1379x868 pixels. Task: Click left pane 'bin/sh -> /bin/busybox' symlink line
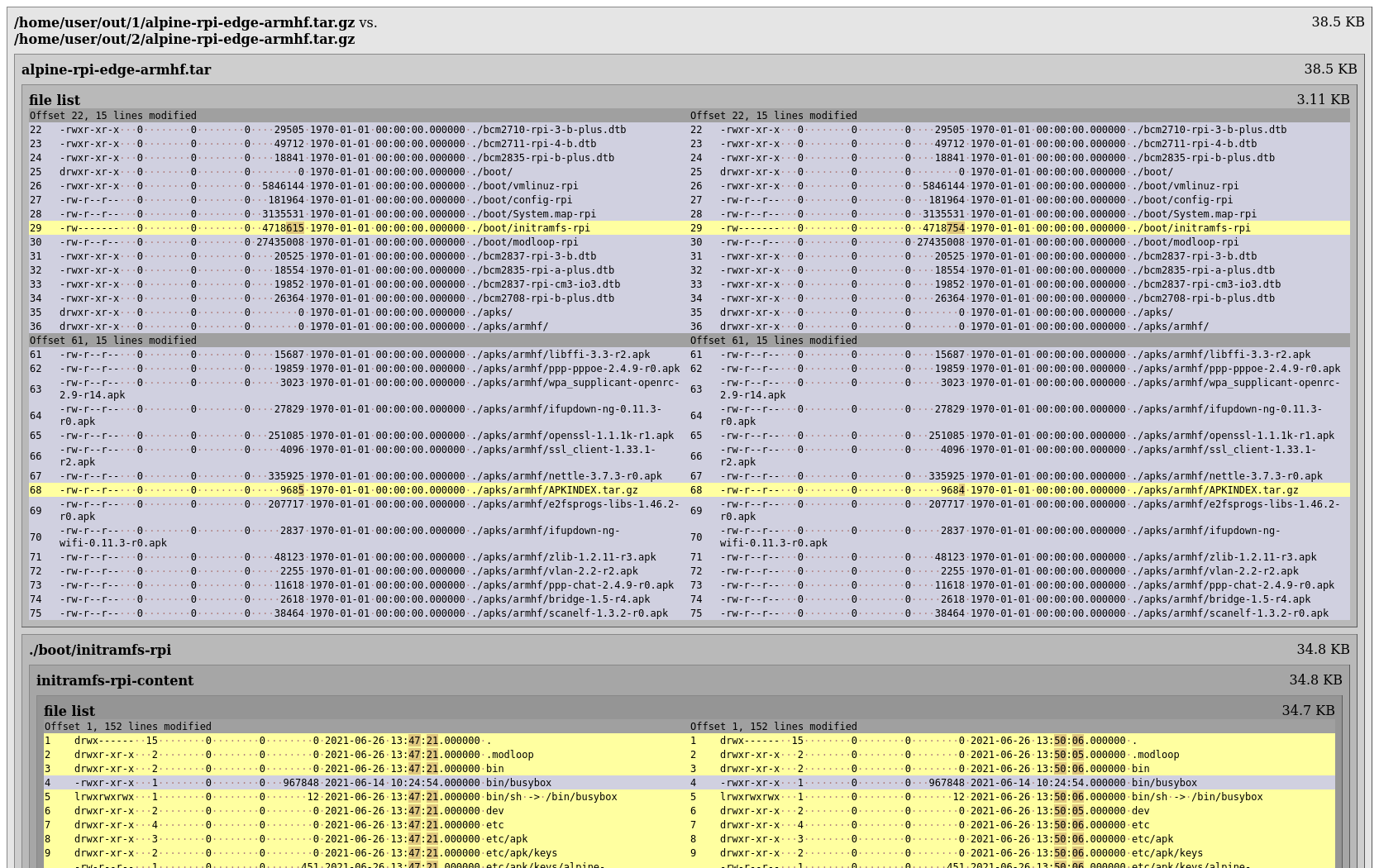pos(551,797)
